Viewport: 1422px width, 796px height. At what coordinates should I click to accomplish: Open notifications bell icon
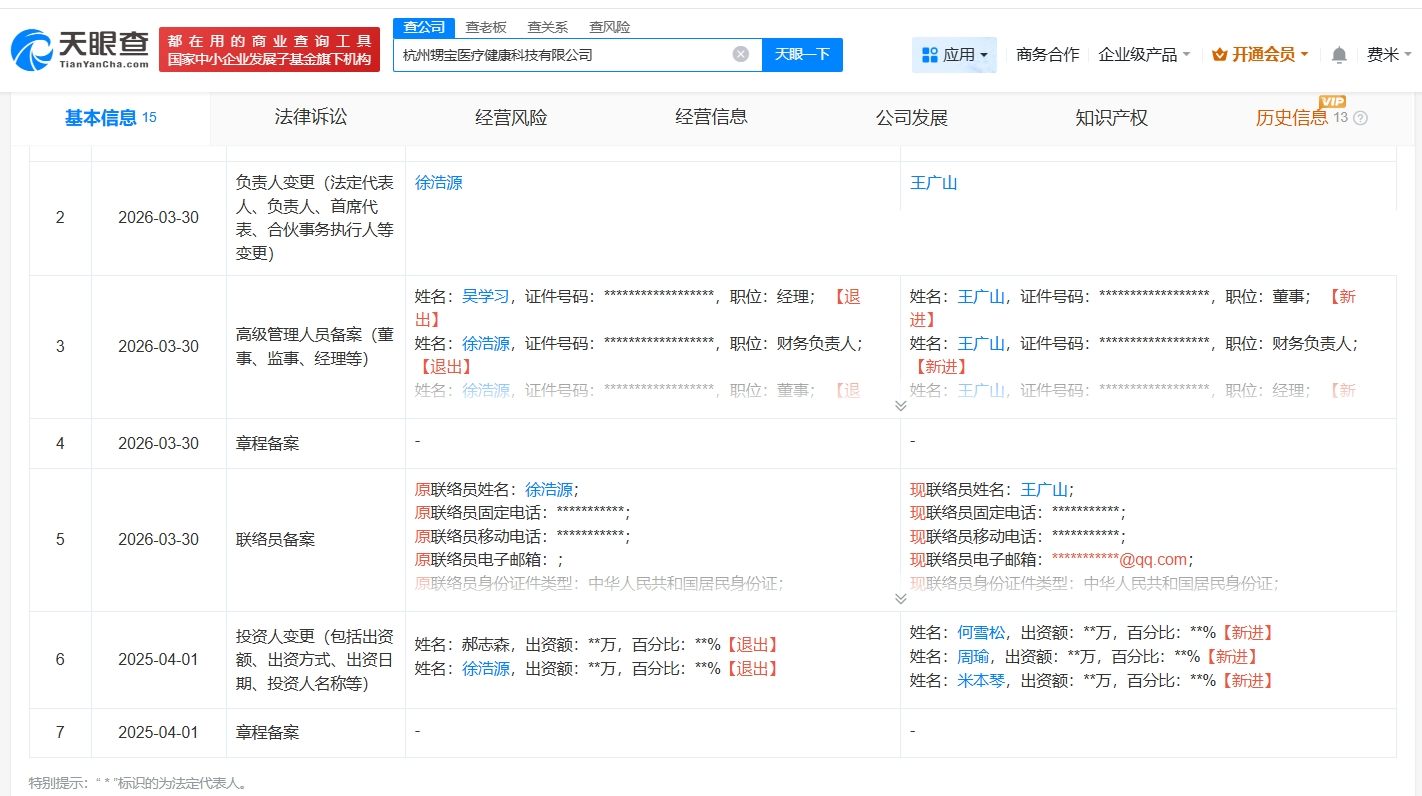[x=1339, y=55]
